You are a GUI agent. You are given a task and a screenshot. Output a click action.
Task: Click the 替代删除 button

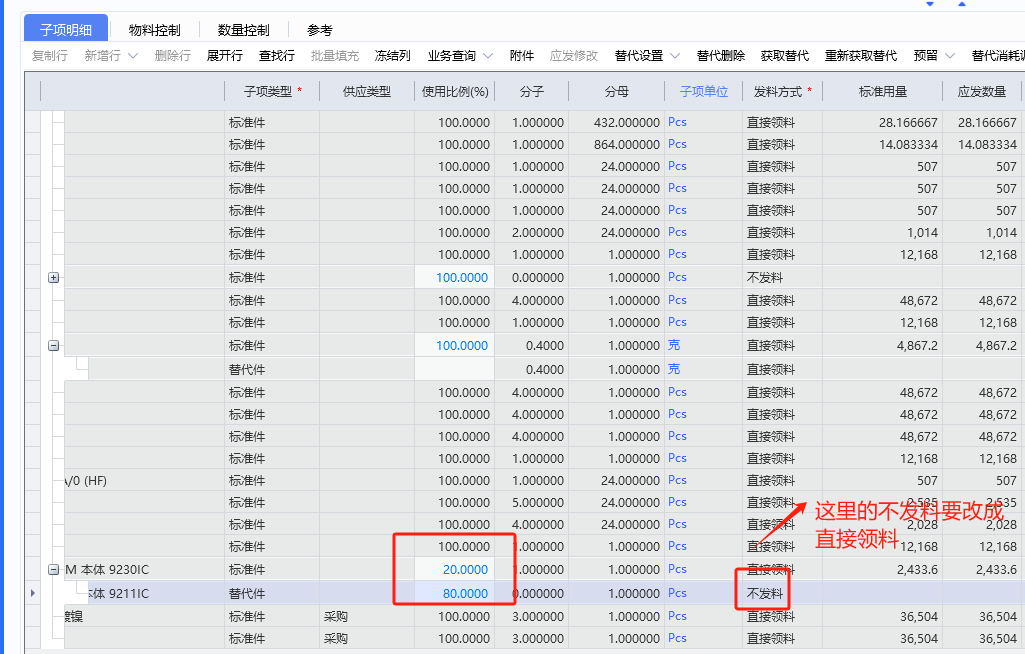[720, 56]
